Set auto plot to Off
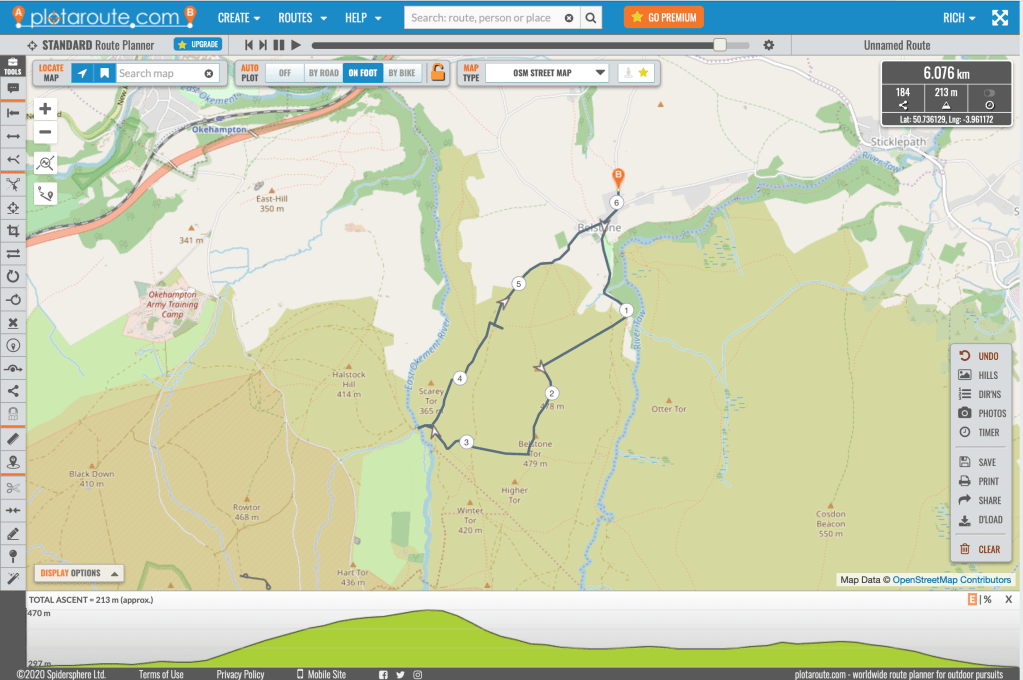Screen dimensions: 1023x680 point(285,73)
